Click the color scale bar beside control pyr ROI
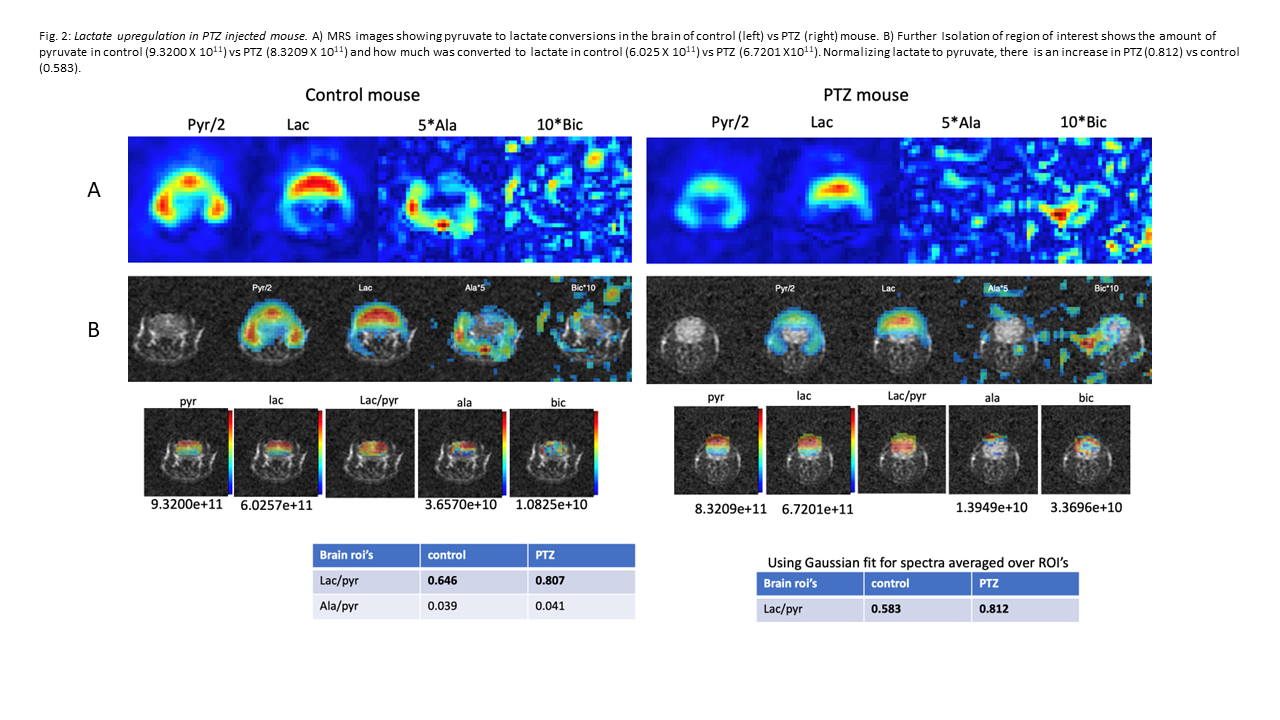This screenshot has height=720, width=1280. click(x=230, y=453)
